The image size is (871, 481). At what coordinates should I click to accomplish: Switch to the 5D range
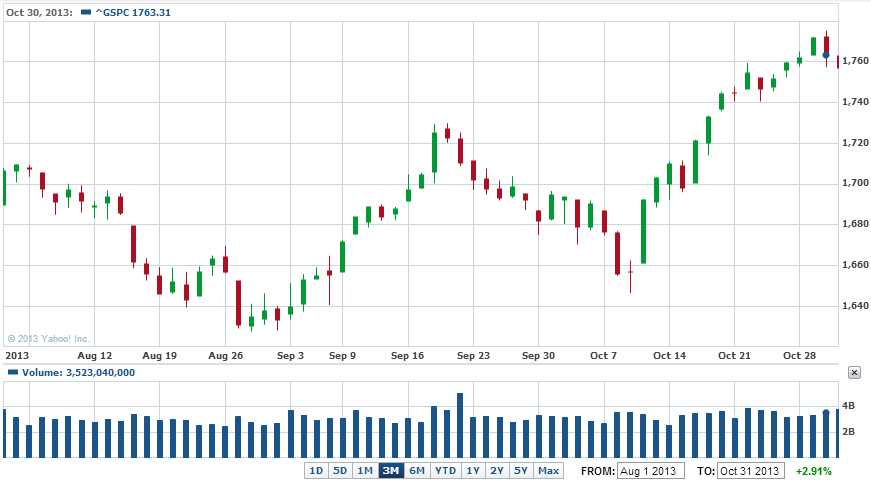click(340, 470)
